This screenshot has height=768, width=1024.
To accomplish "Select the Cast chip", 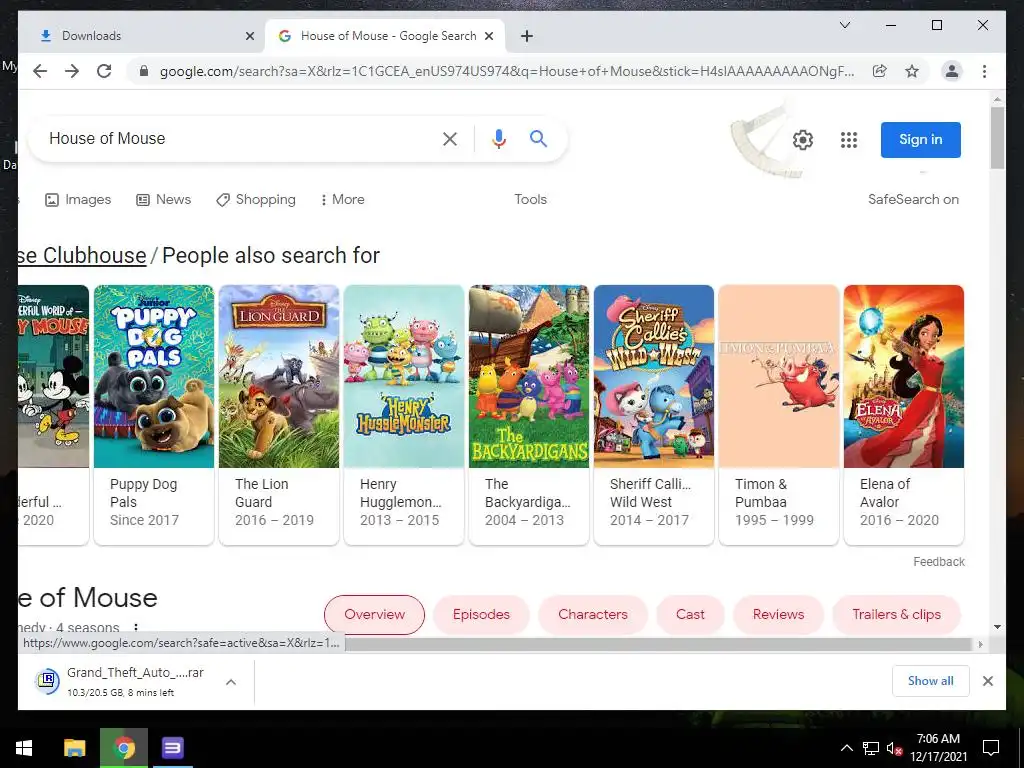I will pyautogui.click(x=690, y=615).
